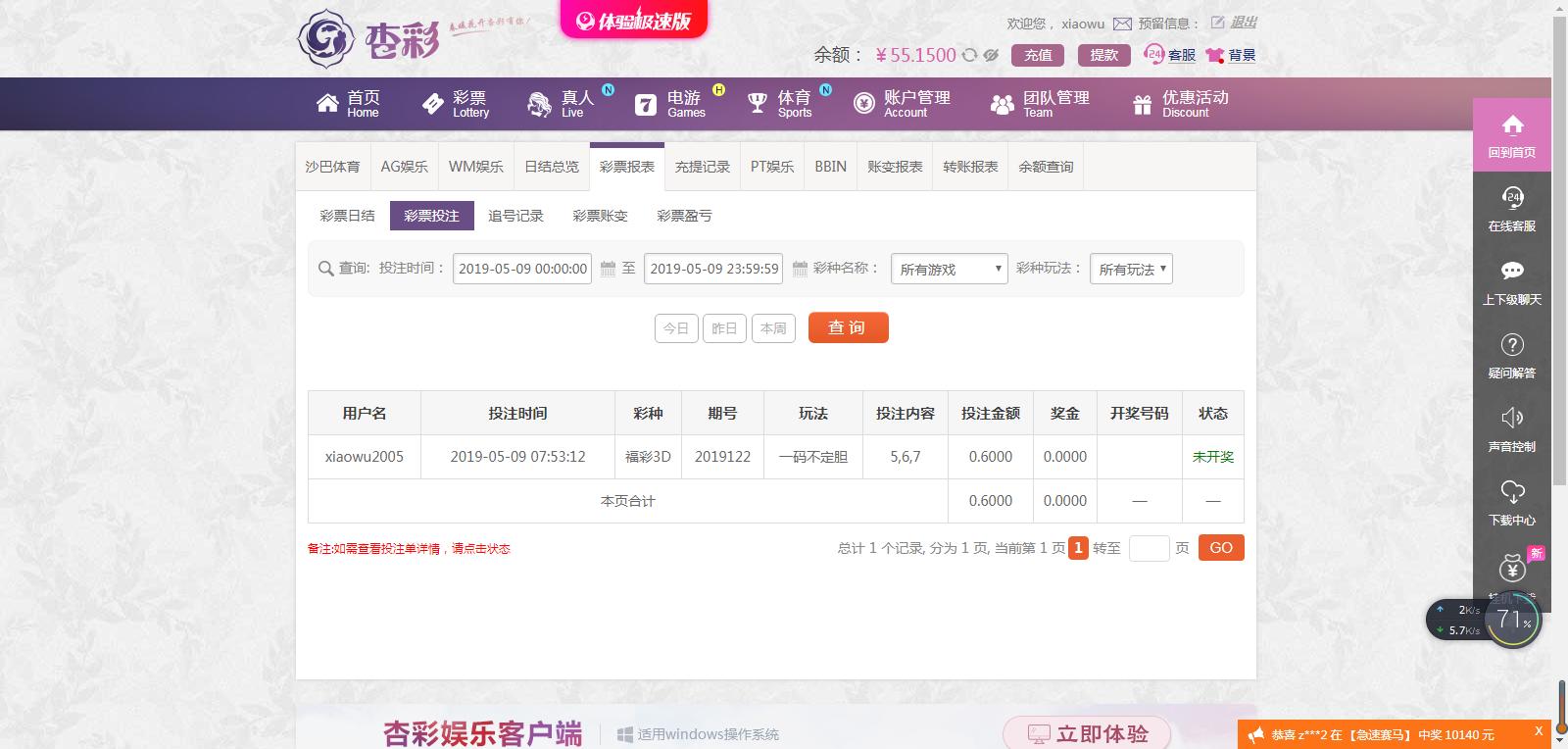
Task: Select the 彩票盈亏 sub-tab
Action: 684,216
